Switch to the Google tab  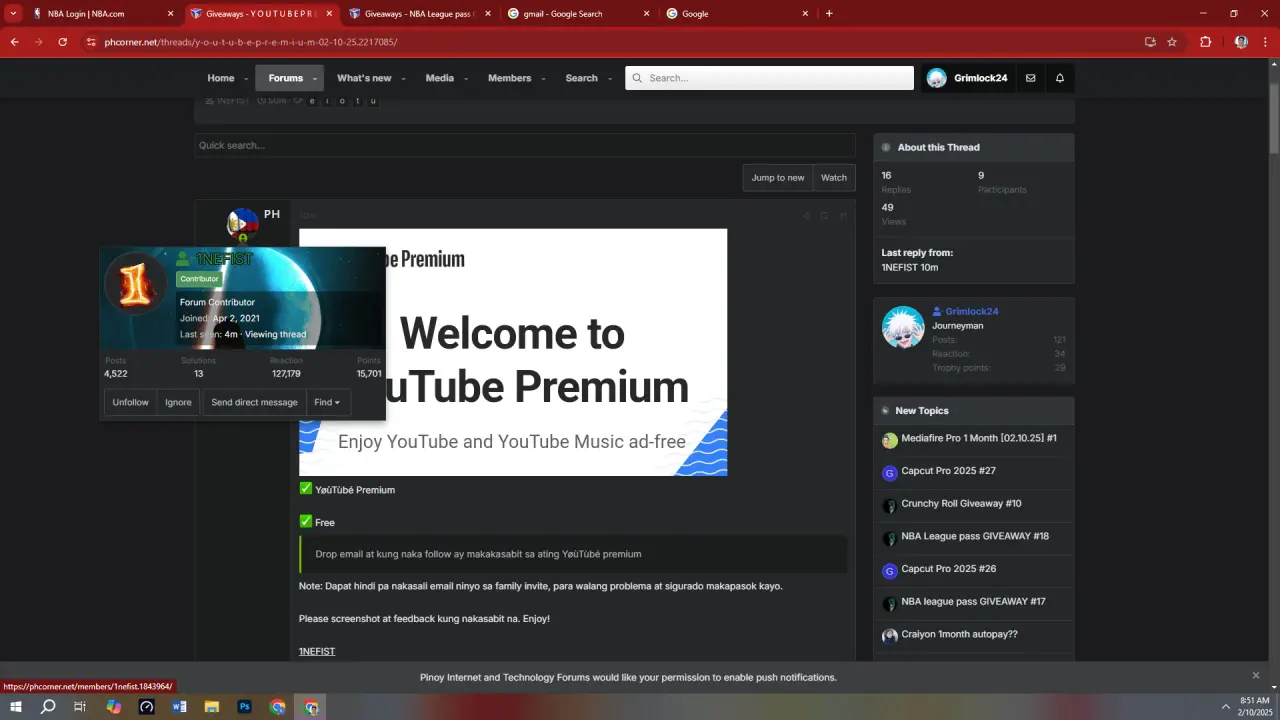pyautogui.click(x=735, y=14)
